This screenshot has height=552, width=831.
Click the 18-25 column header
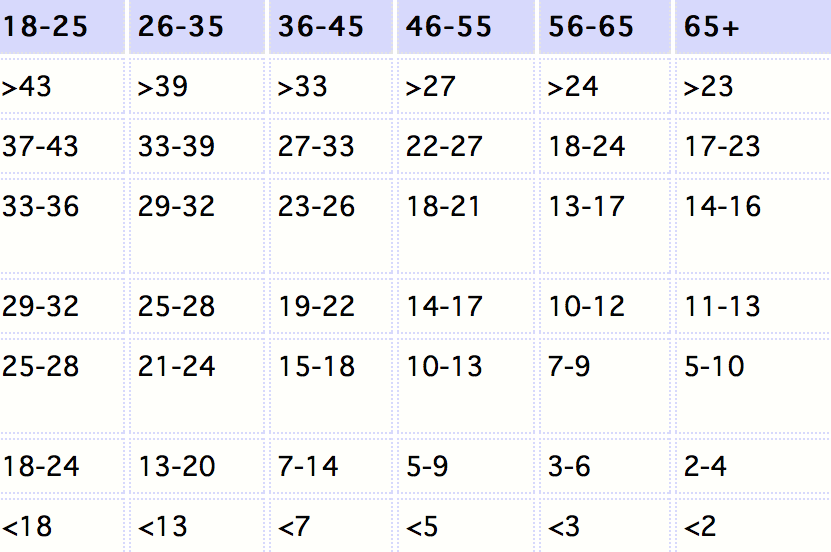pos(61,26)
